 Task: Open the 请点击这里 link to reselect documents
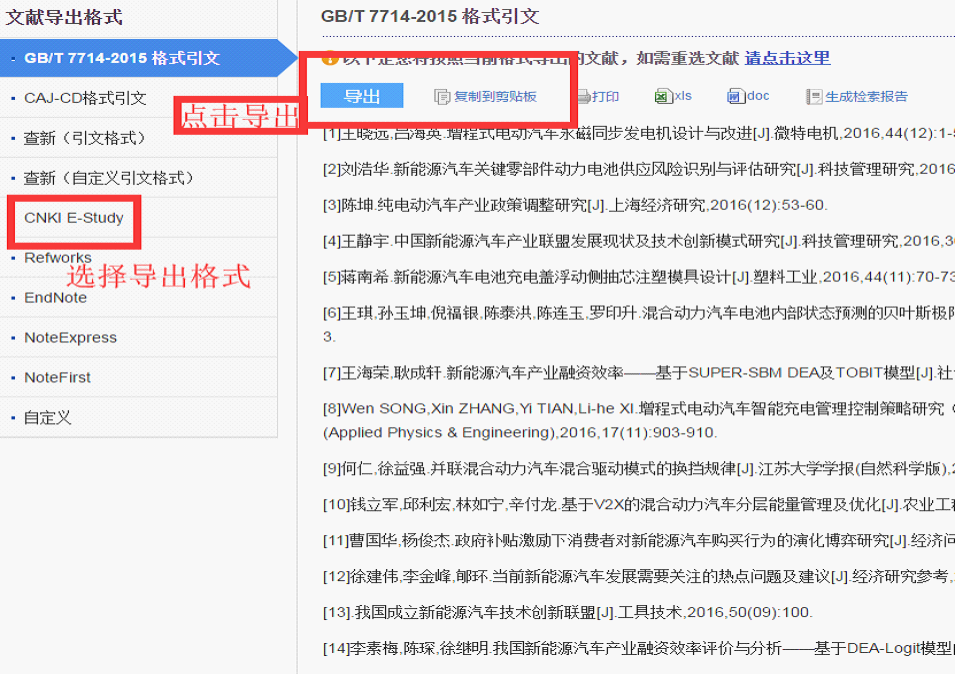pyautogui.click(x=785, y=59)
